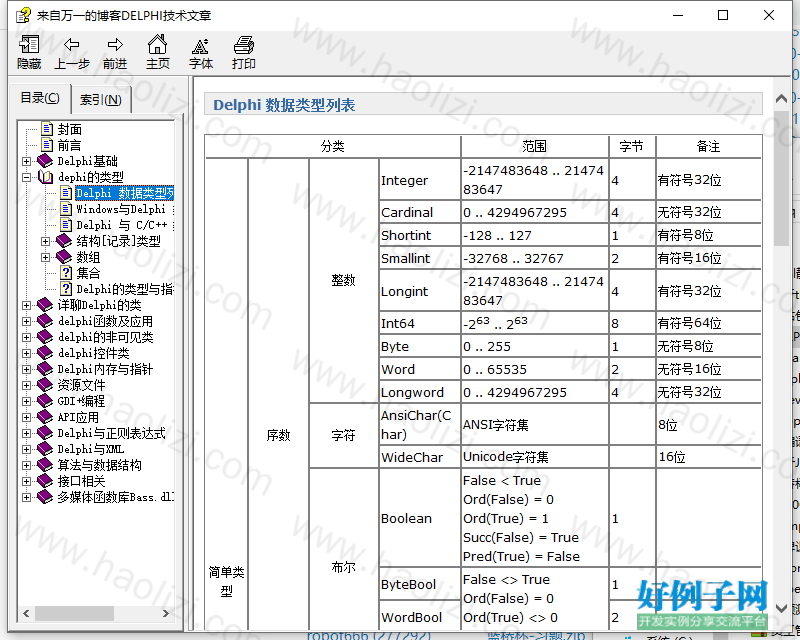Image resolution: width=800 pixels, height=640 pixels.
Task: Expand the Delphi基础 book node
Action: 26,161
